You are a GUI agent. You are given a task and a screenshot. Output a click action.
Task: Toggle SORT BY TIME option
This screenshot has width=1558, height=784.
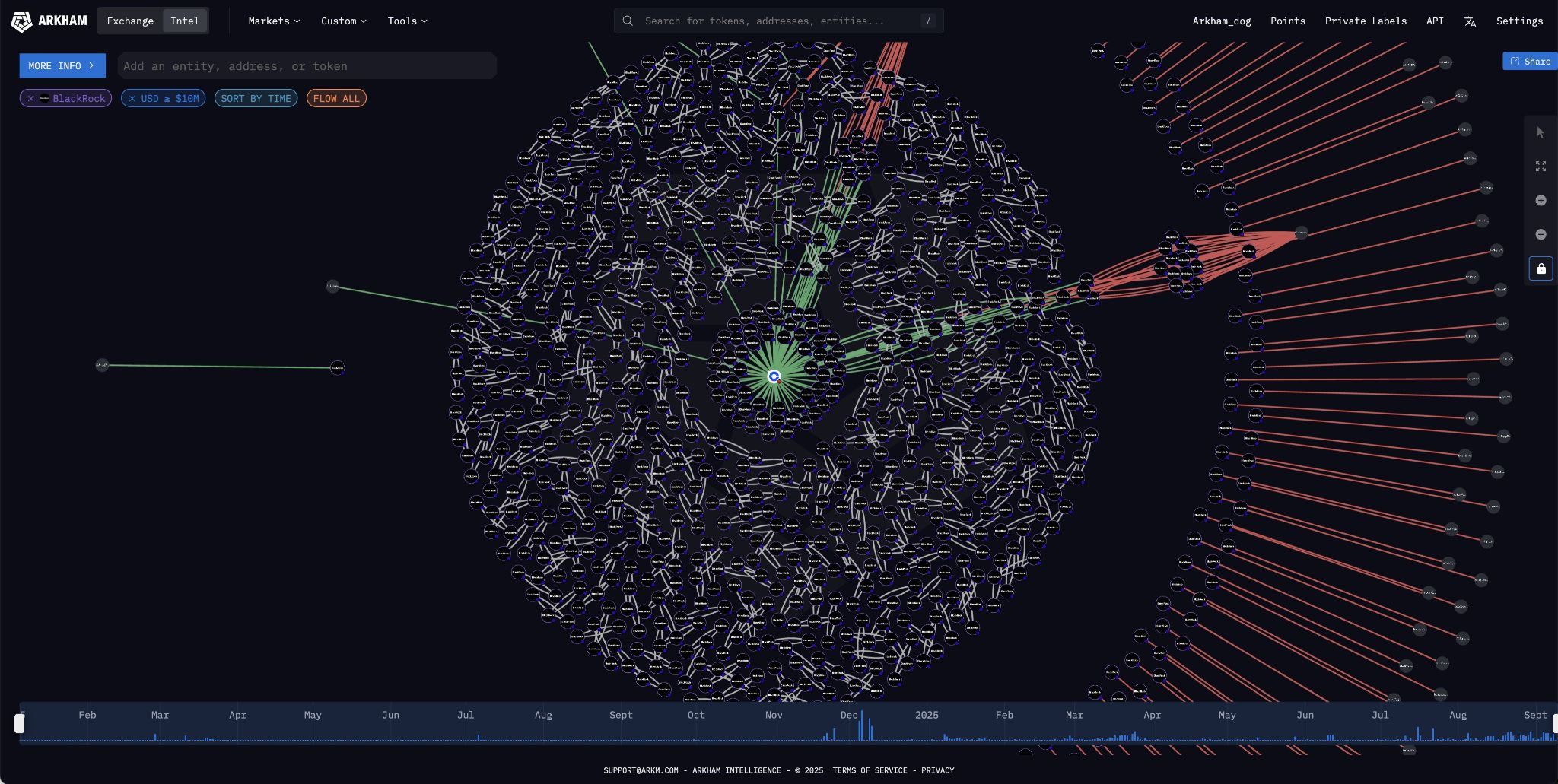[256, 98]
